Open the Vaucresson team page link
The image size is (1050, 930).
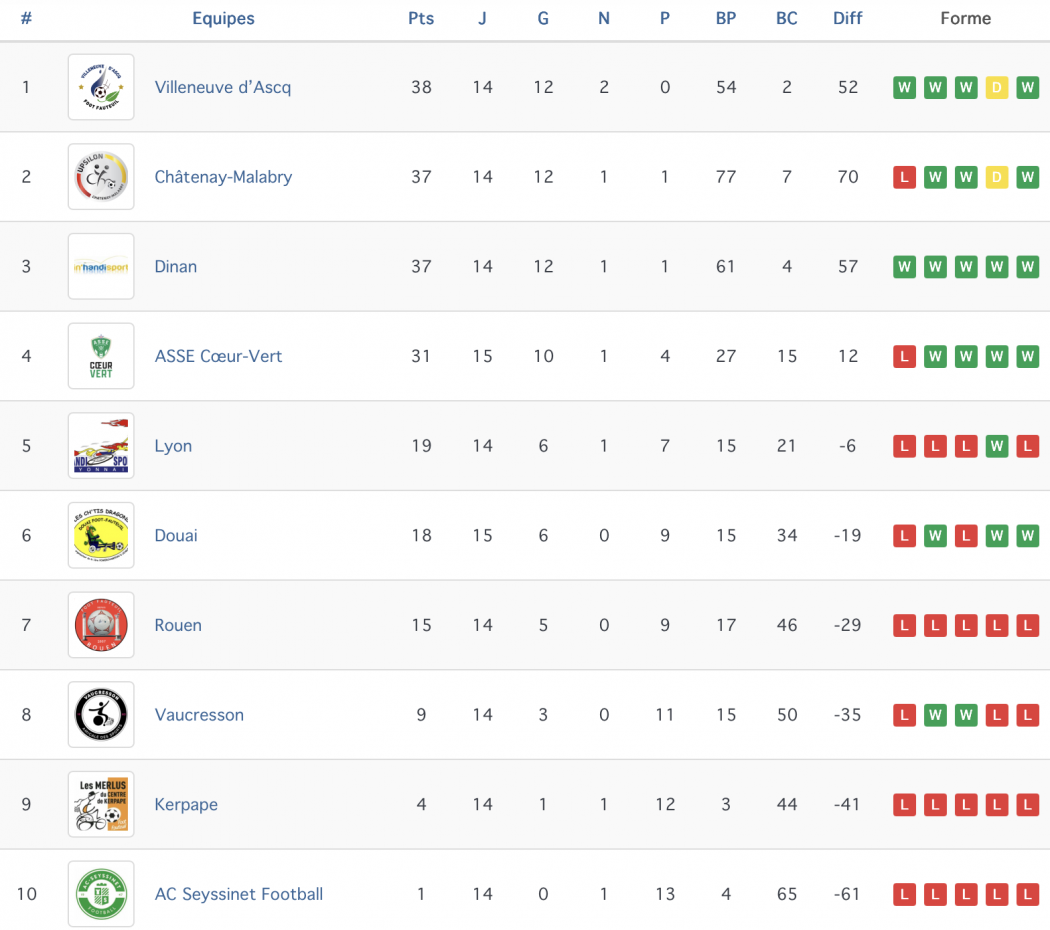pos(199,715)
